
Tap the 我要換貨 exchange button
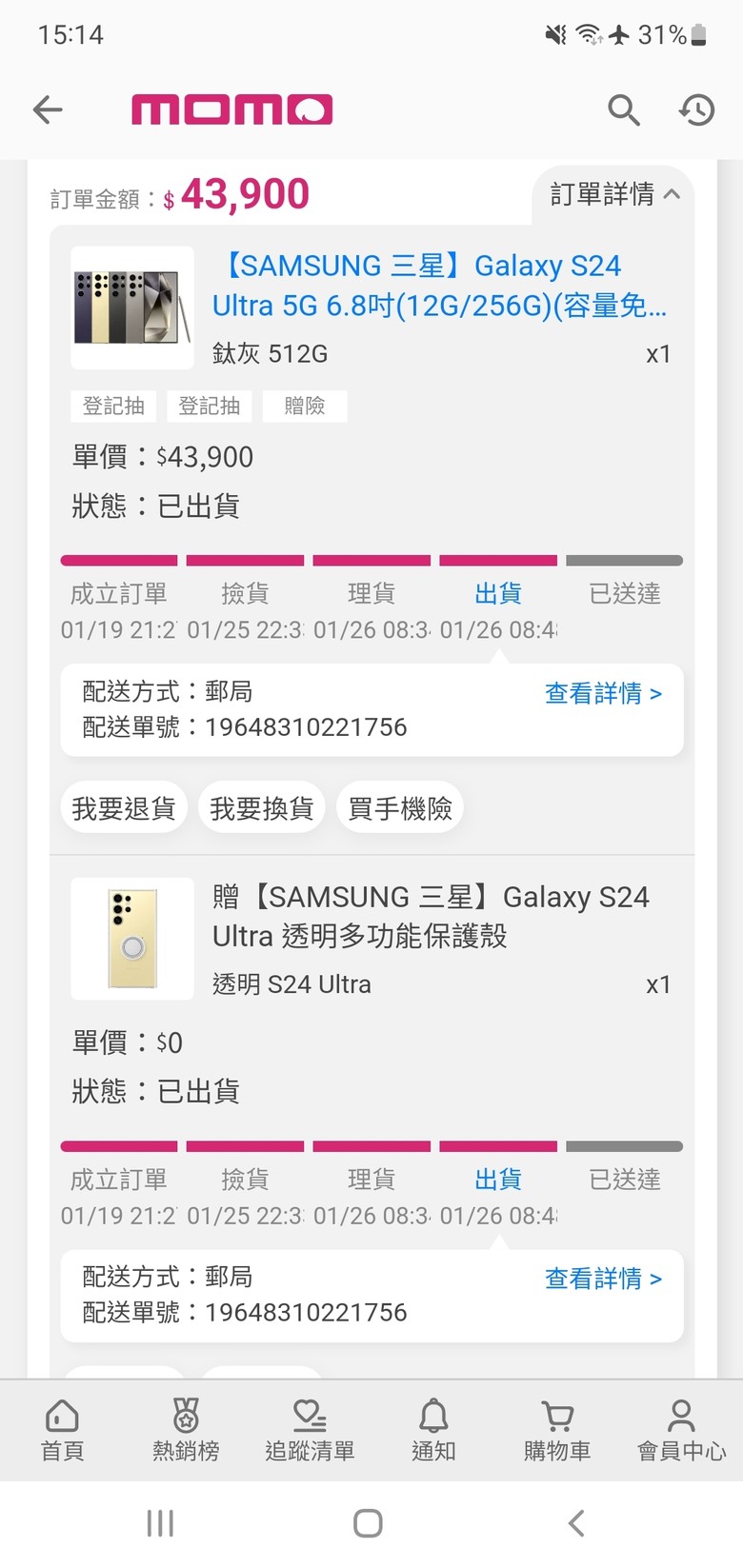pos(262,808)
